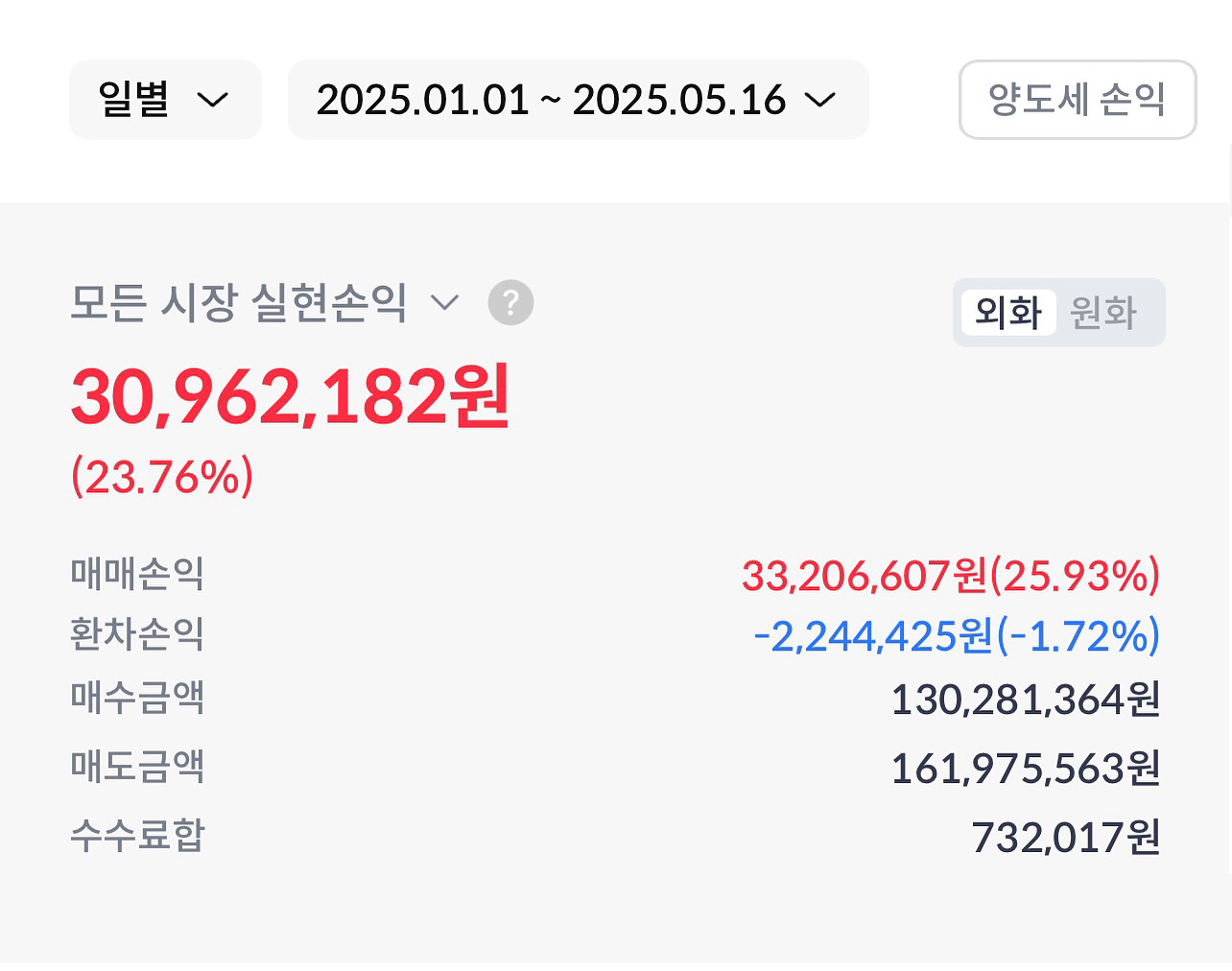Click the 수수료합 fee total 732,017원

tap(1065, 838)
